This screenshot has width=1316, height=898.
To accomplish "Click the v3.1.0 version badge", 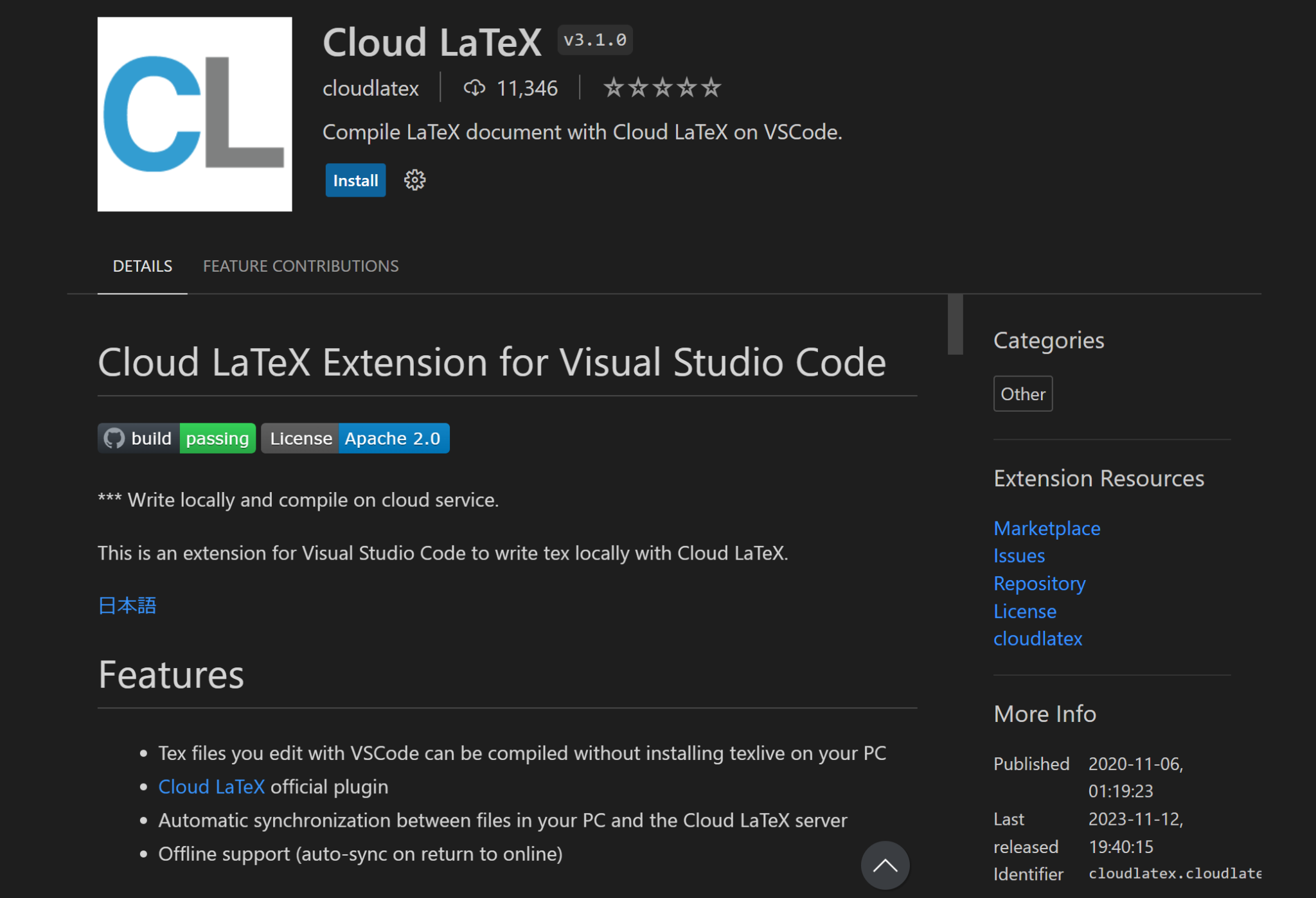I will coord(594,40).
